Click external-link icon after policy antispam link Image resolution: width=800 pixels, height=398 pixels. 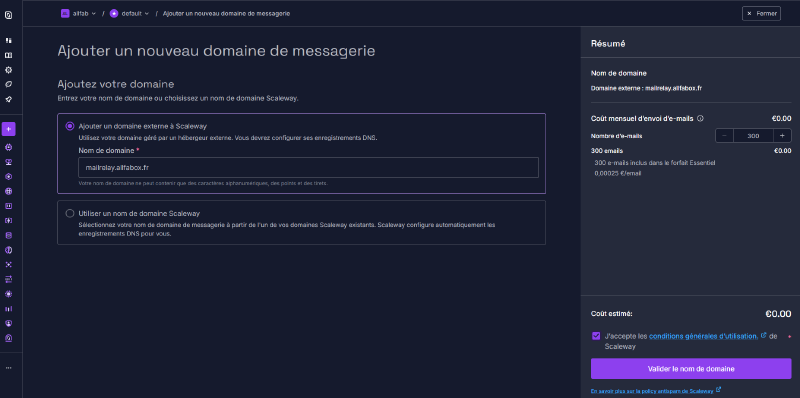718,390
